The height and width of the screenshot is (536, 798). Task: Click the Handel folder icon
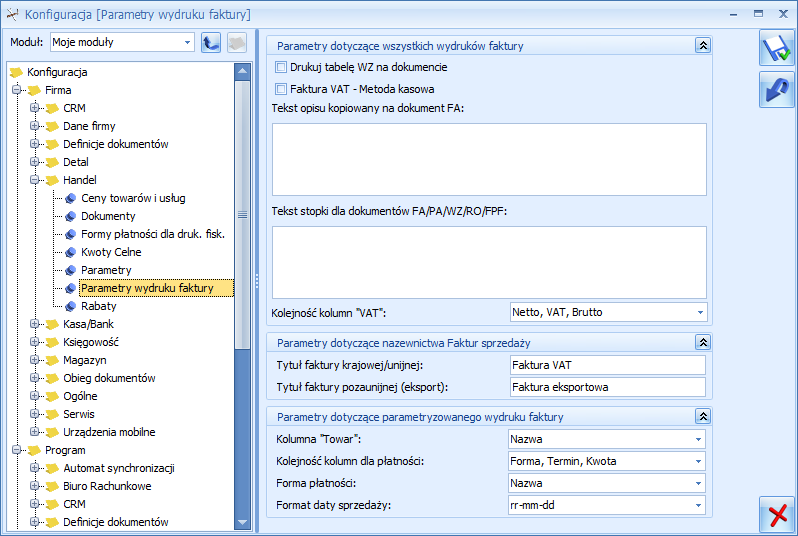pos(52,180)
